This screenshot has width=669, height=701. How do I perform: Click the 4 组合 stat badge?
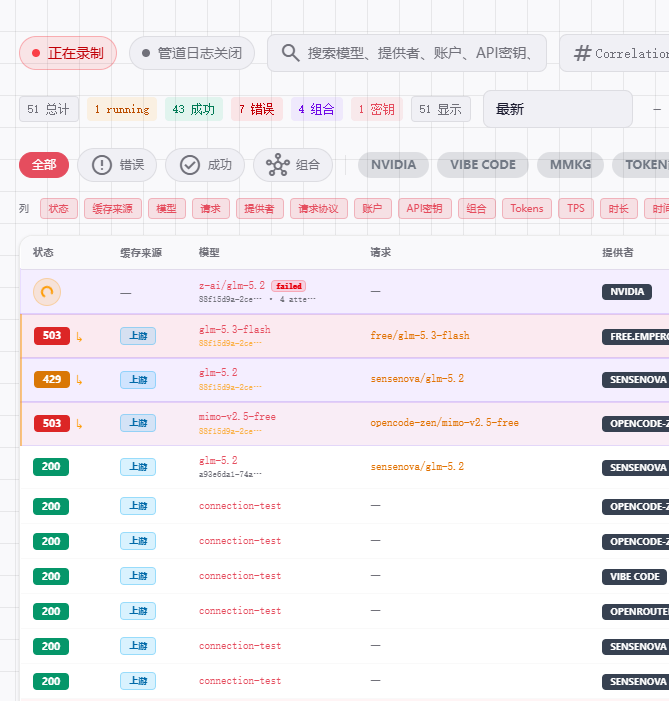(317, 109)
